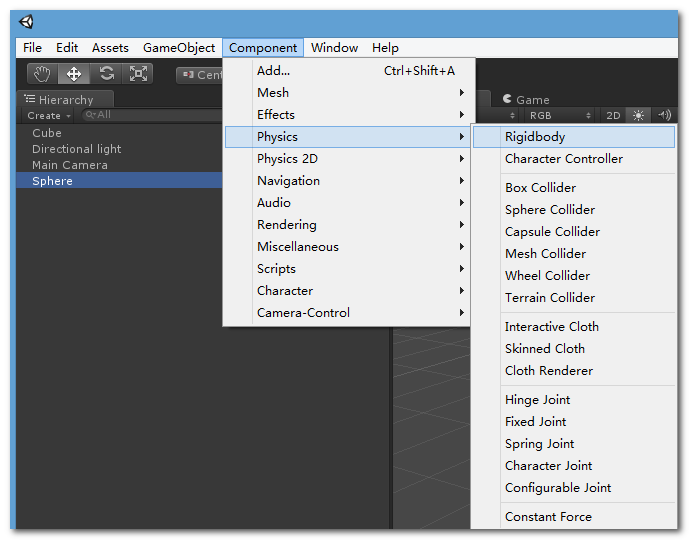The image size is (689, 540).
Task: Open the GameObject menu
Action: click(179, 47)
